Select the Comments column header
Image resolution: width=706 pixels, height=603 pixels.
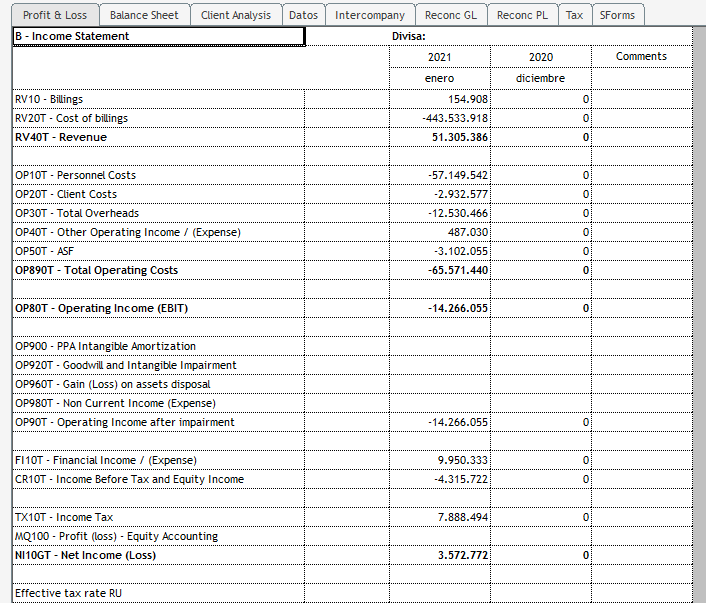tap(641, 56)
